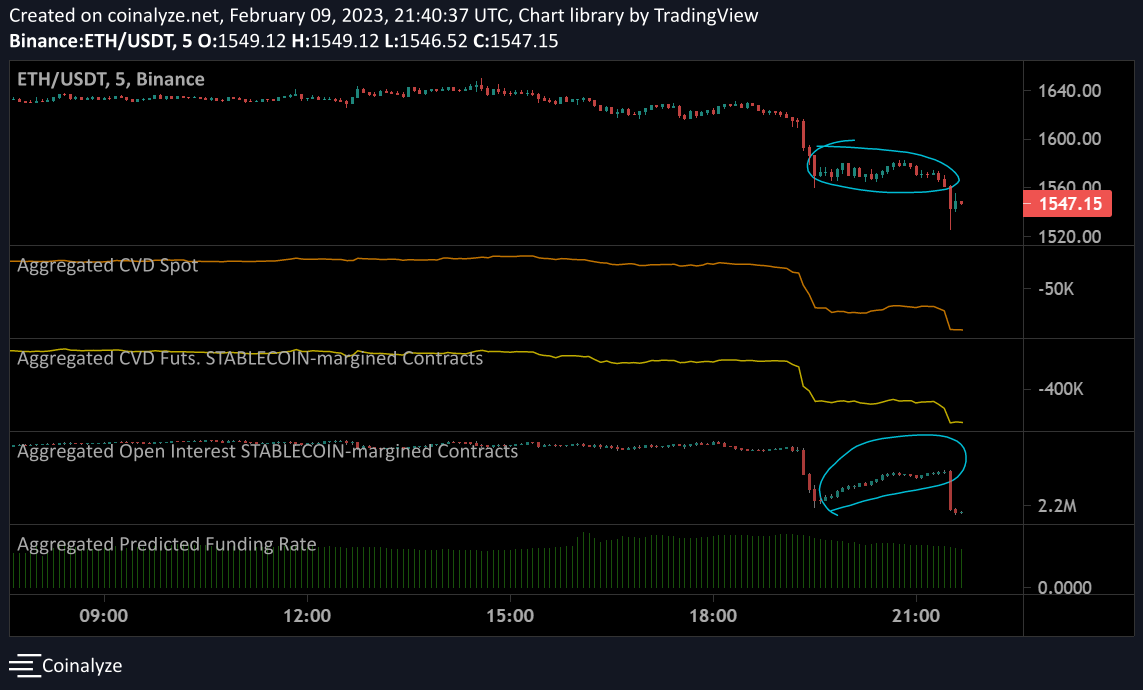Click the -400K futures CVD axis label

coord(1064,389)
